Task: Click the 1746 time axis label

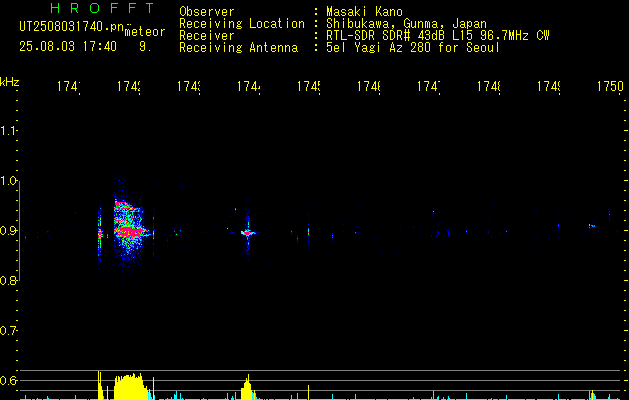Action: [x=369, y=87]
